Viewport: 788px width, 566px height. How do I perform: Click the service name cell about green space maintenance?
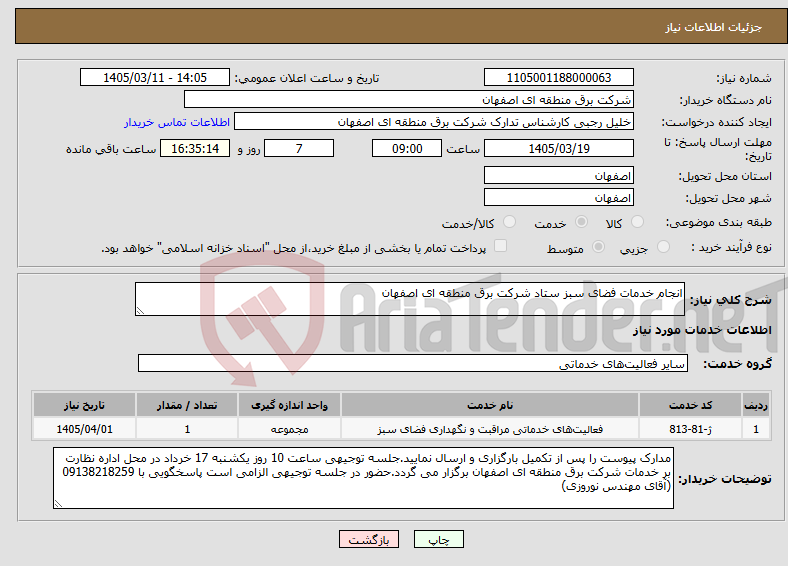[x=490, y=429]
